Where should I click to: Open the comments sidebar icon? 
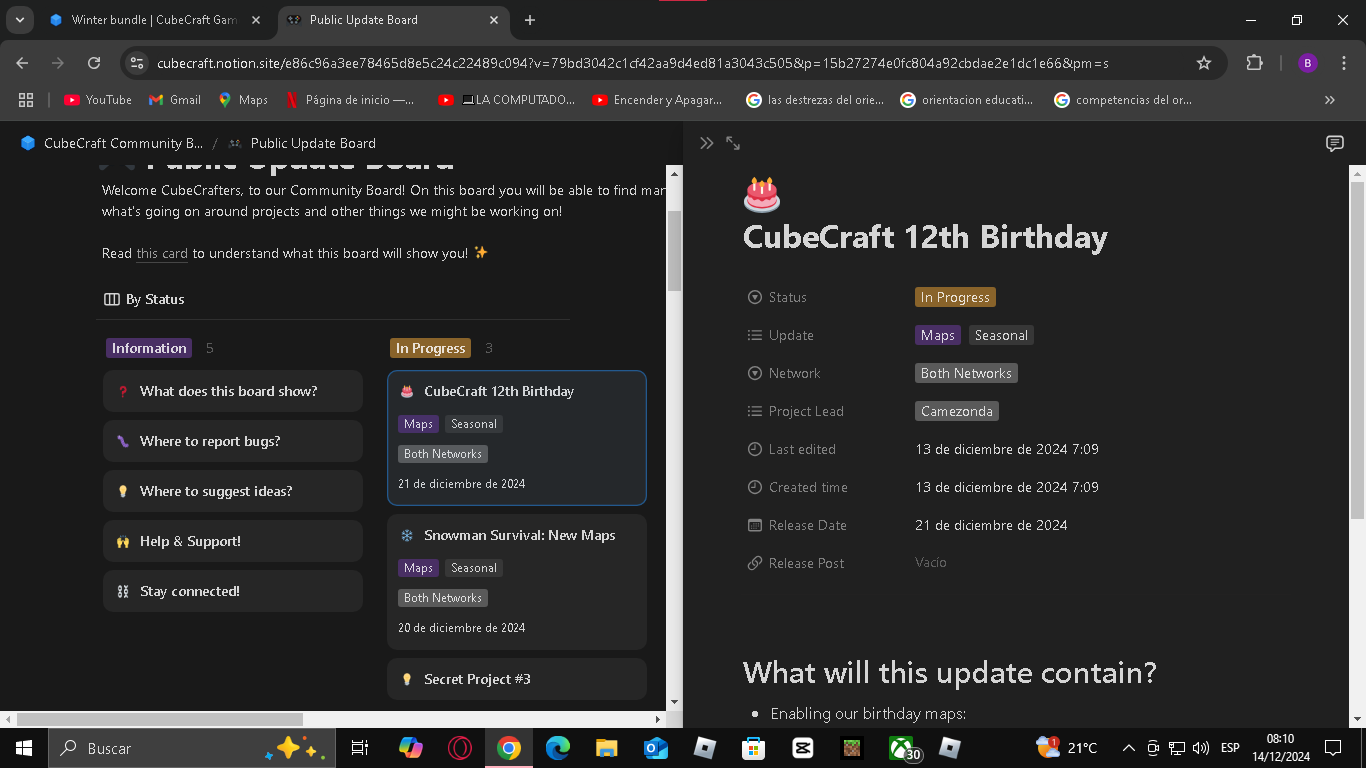click(x=1334, y=143)
